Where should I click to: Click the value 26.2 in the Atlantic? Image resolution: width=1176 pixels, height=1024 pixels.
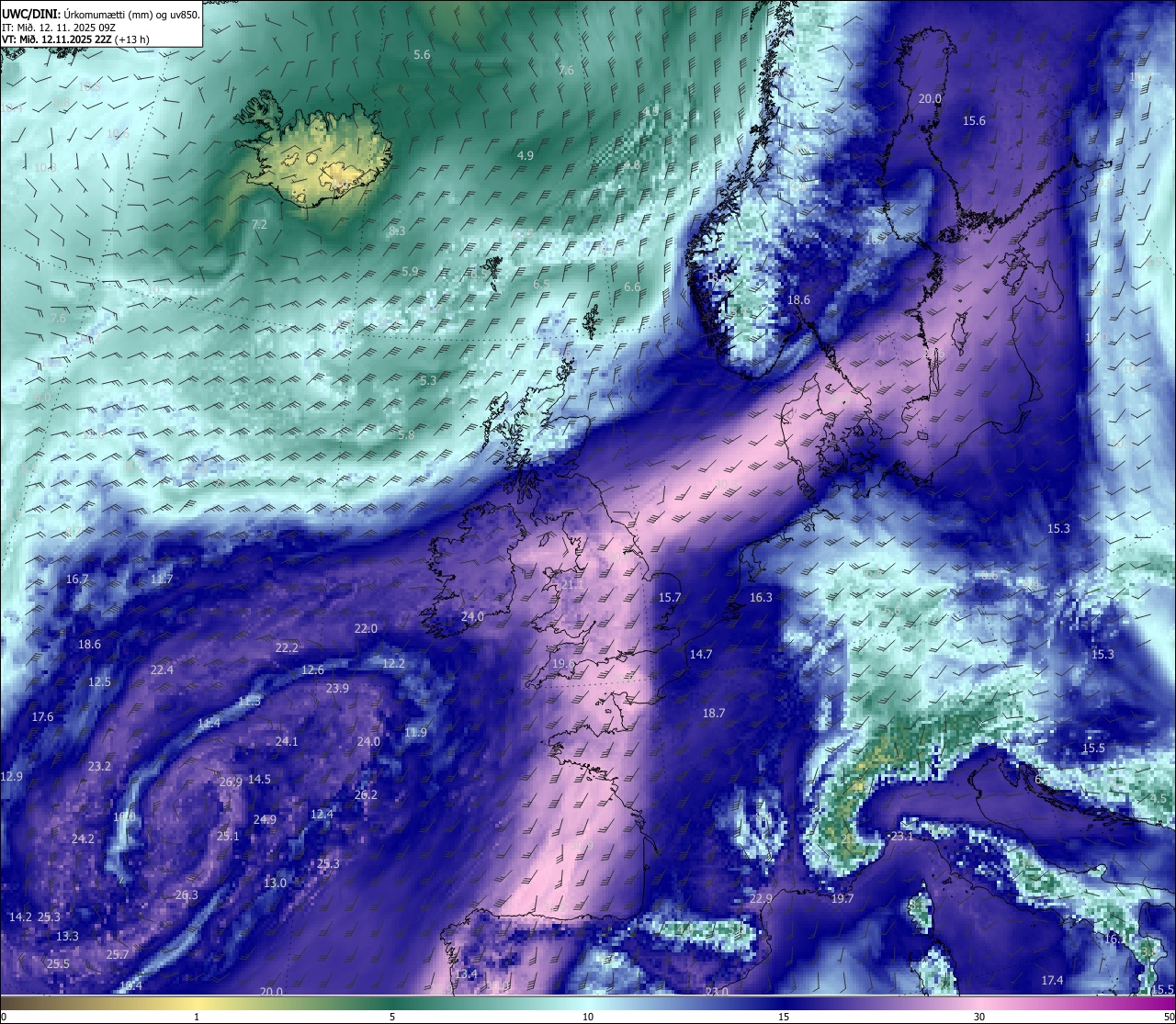366,795
